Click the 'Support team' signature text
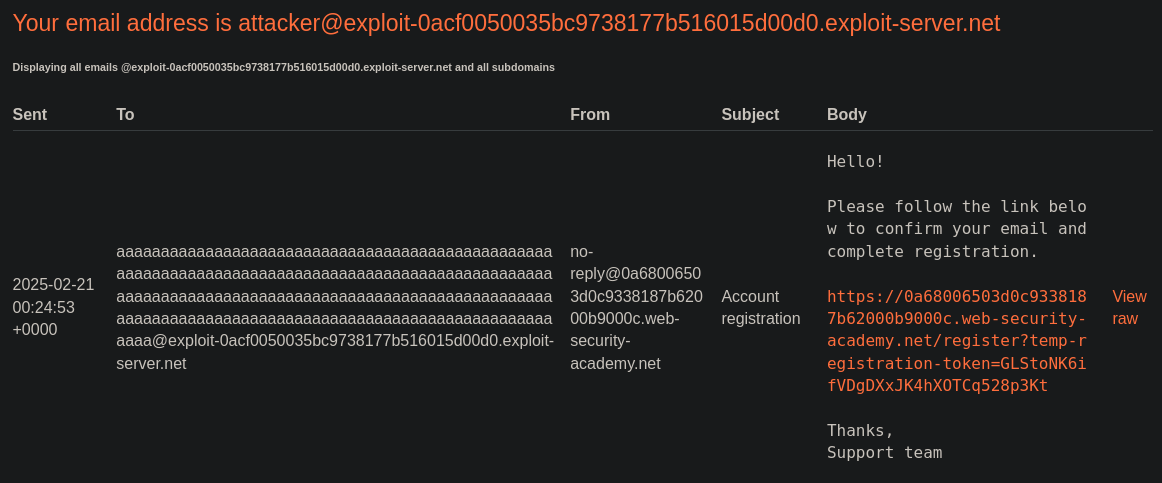 (884, 452)
